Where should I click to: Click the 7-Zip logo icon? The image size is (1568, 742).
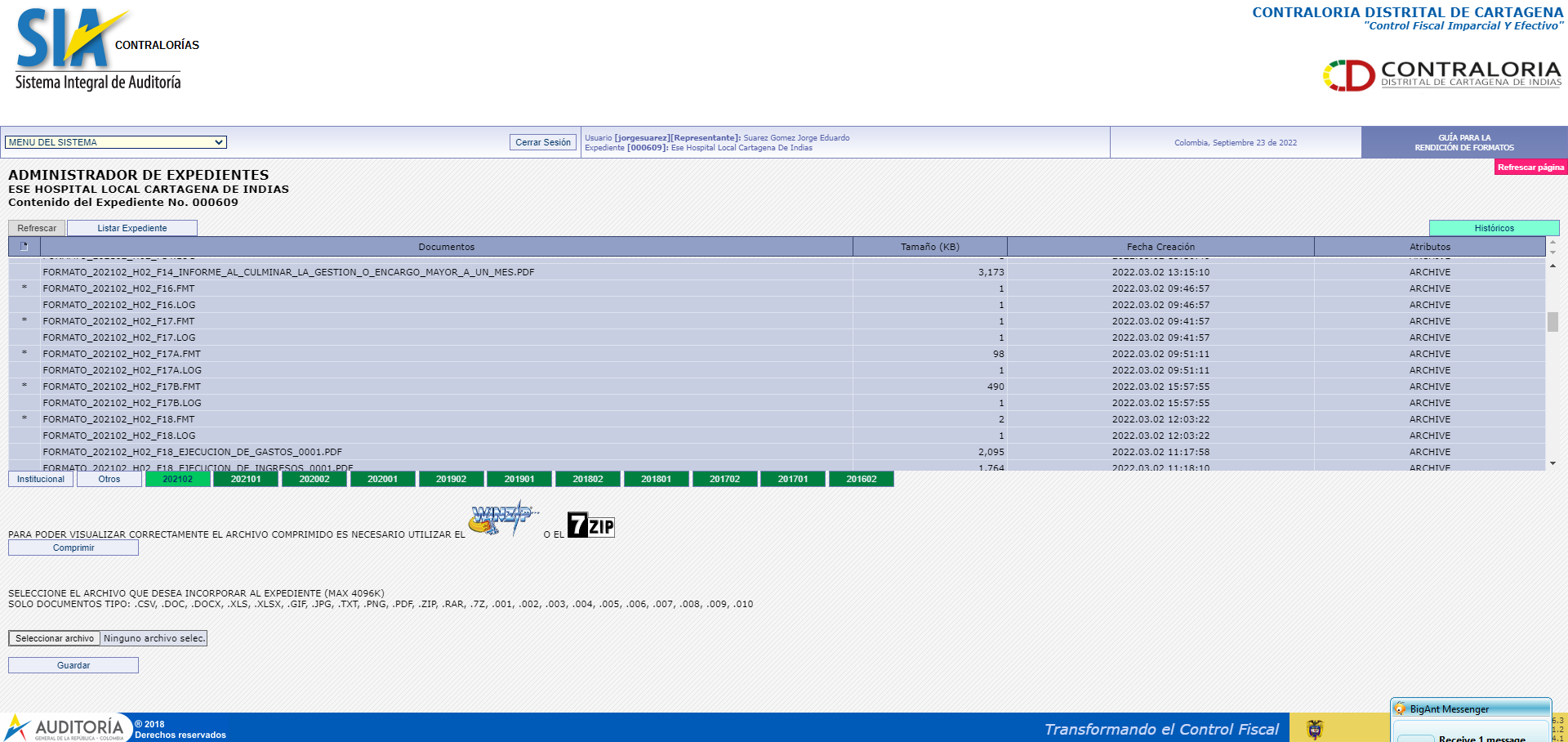tap(590, 525)
